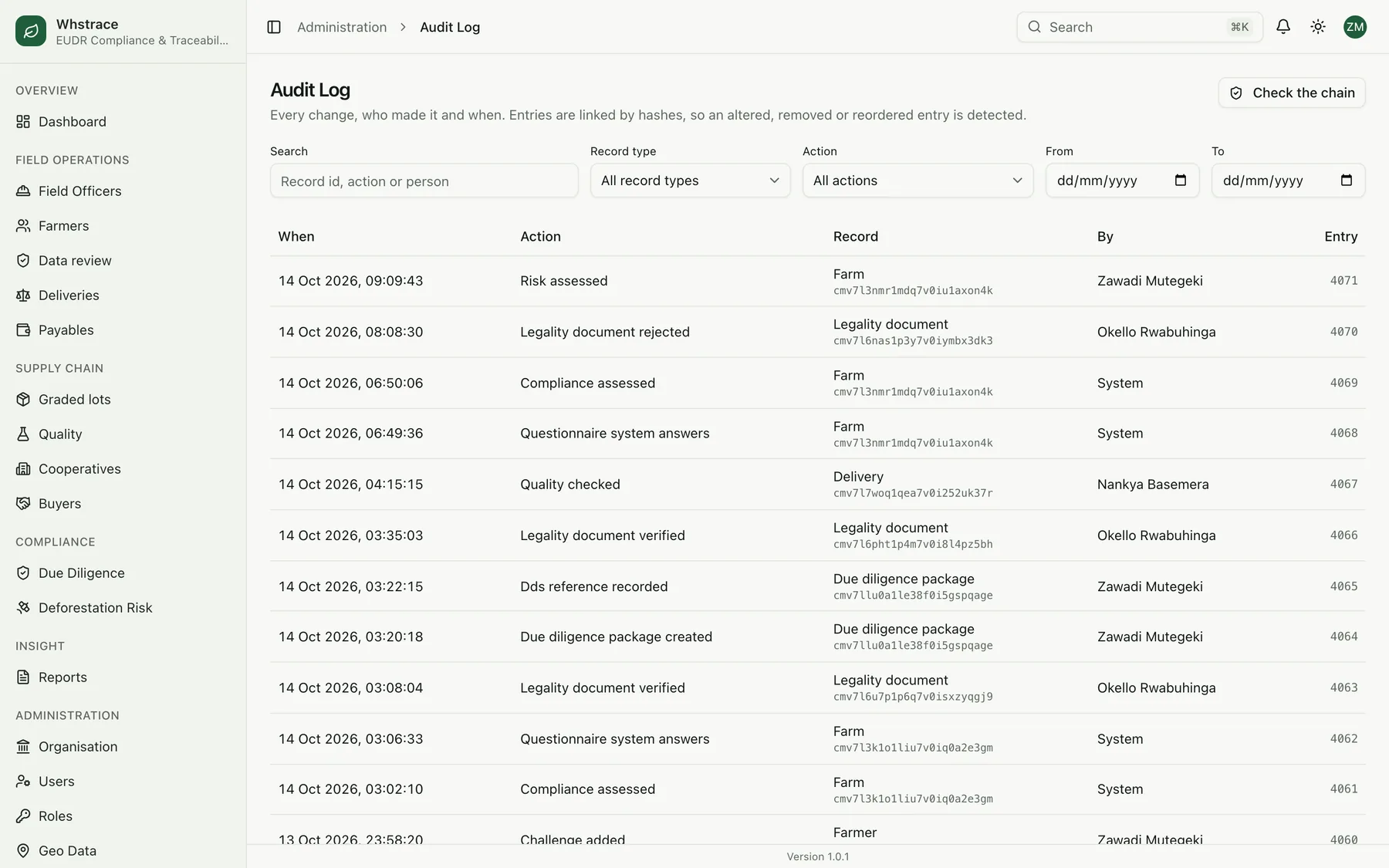Click the Payables wallet icon
The image size is (1389, 868).
pyautogui.click(x=23, y=329)
